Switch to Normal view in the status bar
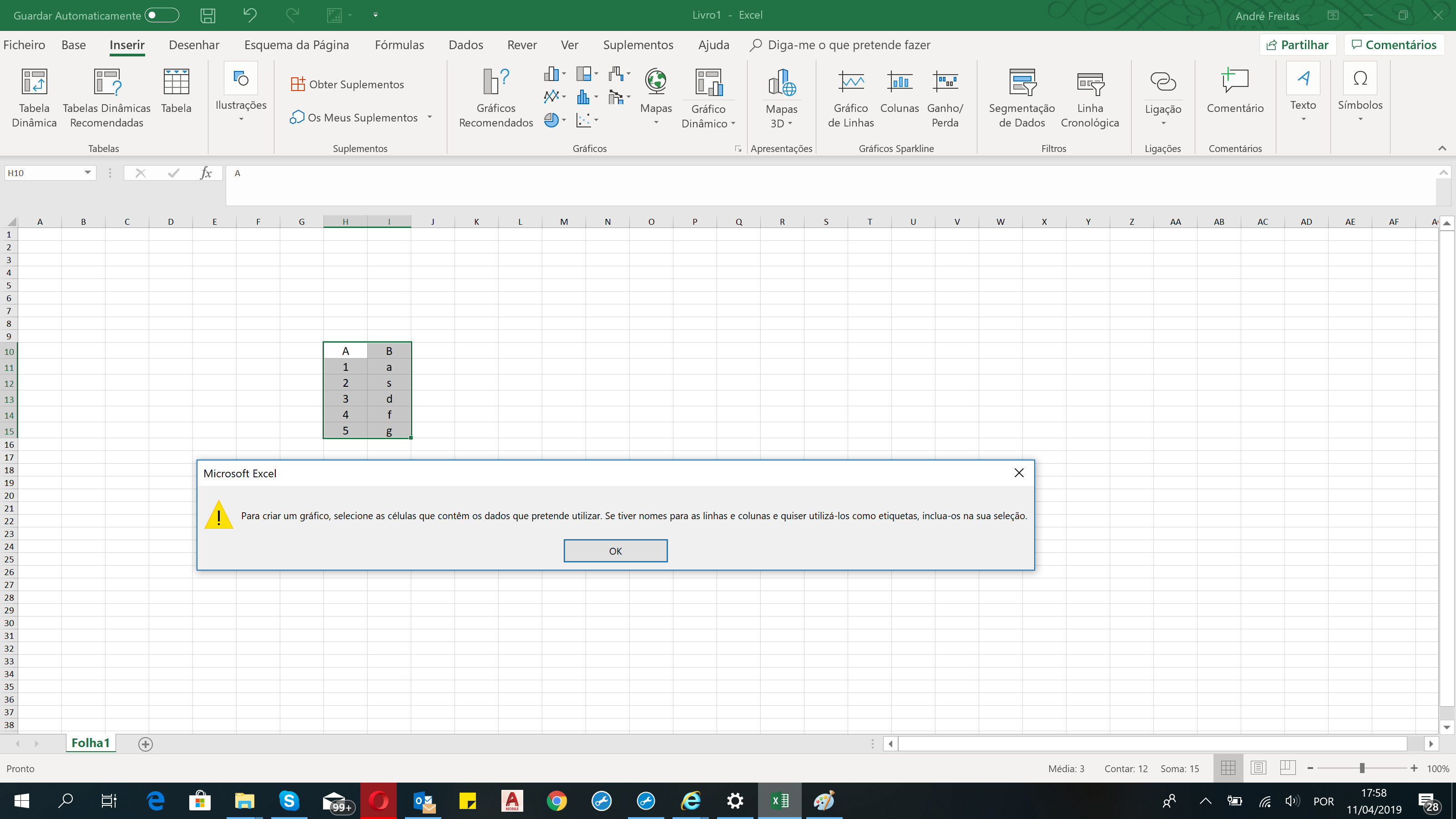Image resolution: width=1456 pixels, height=819 pixels. pyautogui.click(x=1228, y=768)
